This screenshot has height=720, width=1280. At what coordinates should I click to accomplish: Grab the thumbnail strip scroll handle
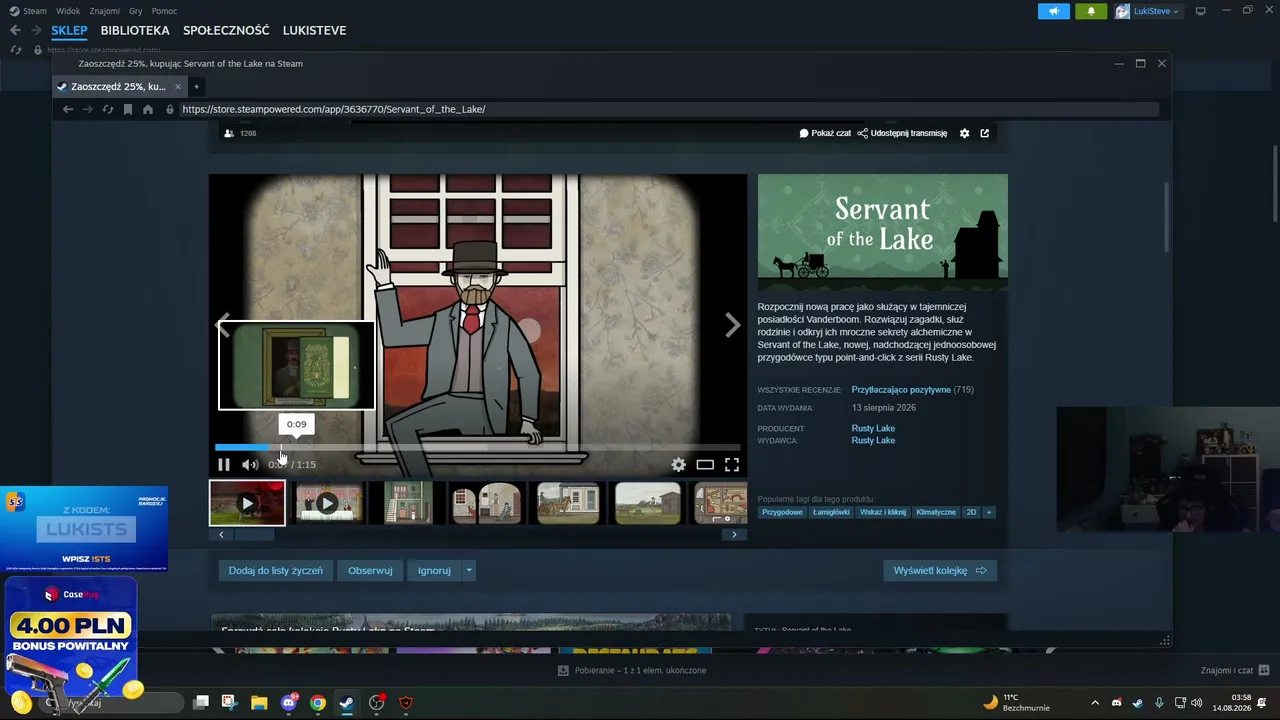[x=254, y=535]
